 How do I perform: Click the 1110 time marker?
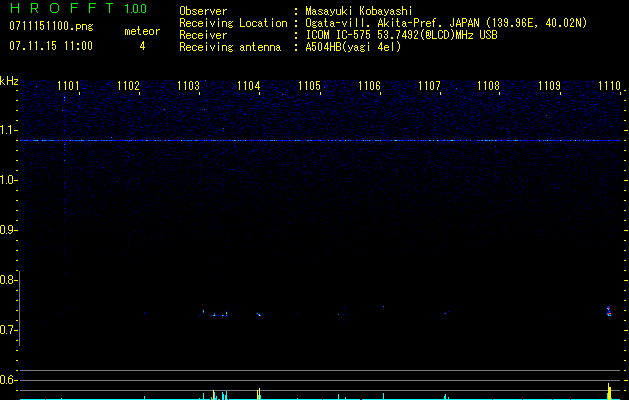click(x=609, y=86)
